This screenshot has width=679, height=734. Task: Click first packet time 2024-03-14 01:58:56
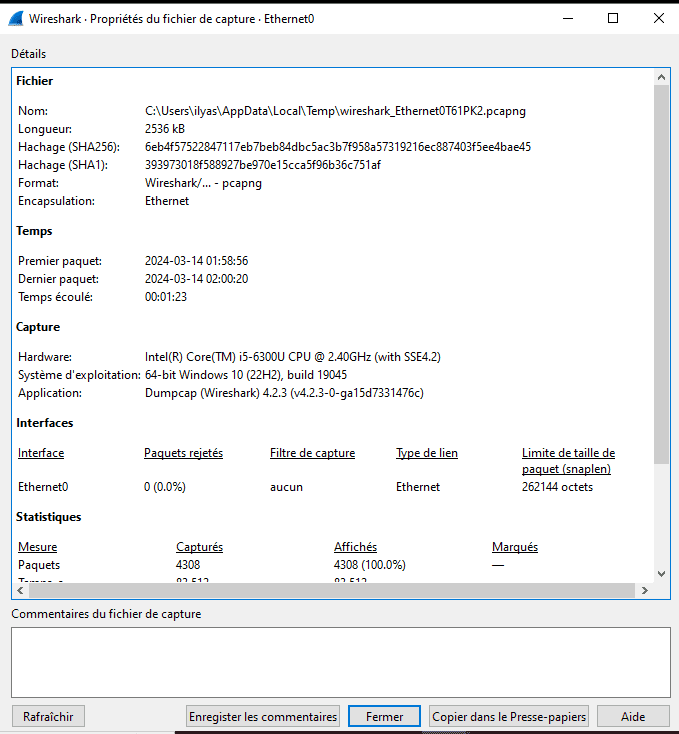tap(196, 261)
